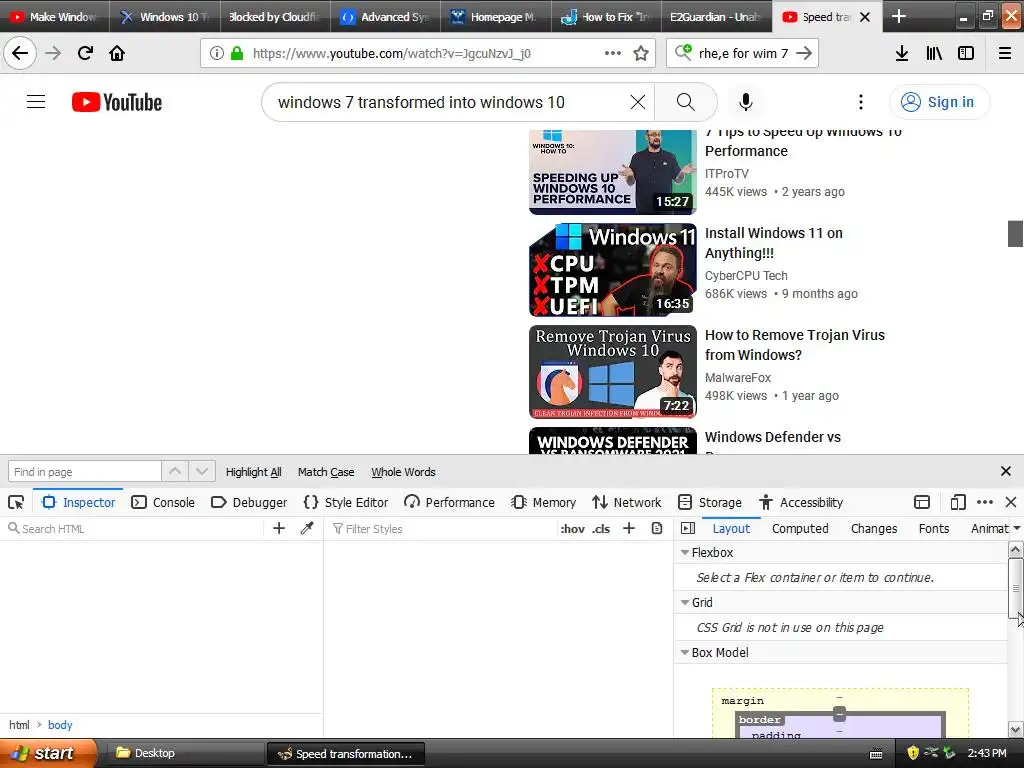
Task: Toggle Whole Words in find bar
Action: coord(403,472)
